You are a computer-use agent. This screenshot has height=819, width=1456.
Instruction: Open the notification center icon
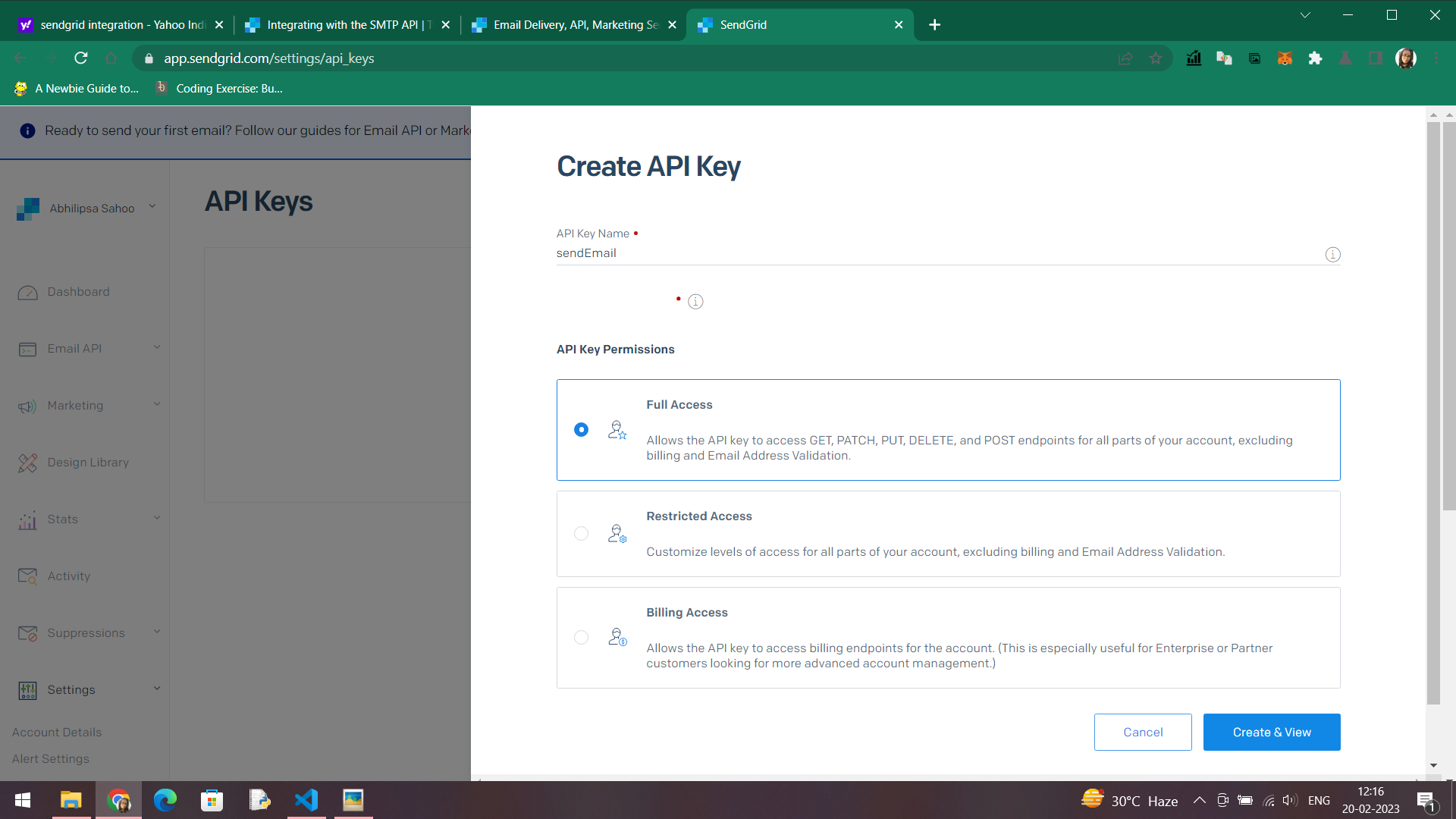1426,801
